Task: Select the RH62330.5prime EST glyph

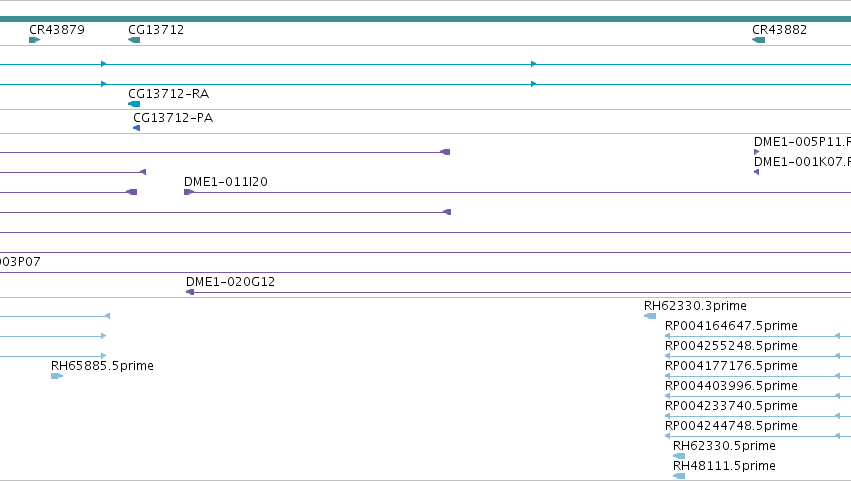Action: (x=679, y=456)
